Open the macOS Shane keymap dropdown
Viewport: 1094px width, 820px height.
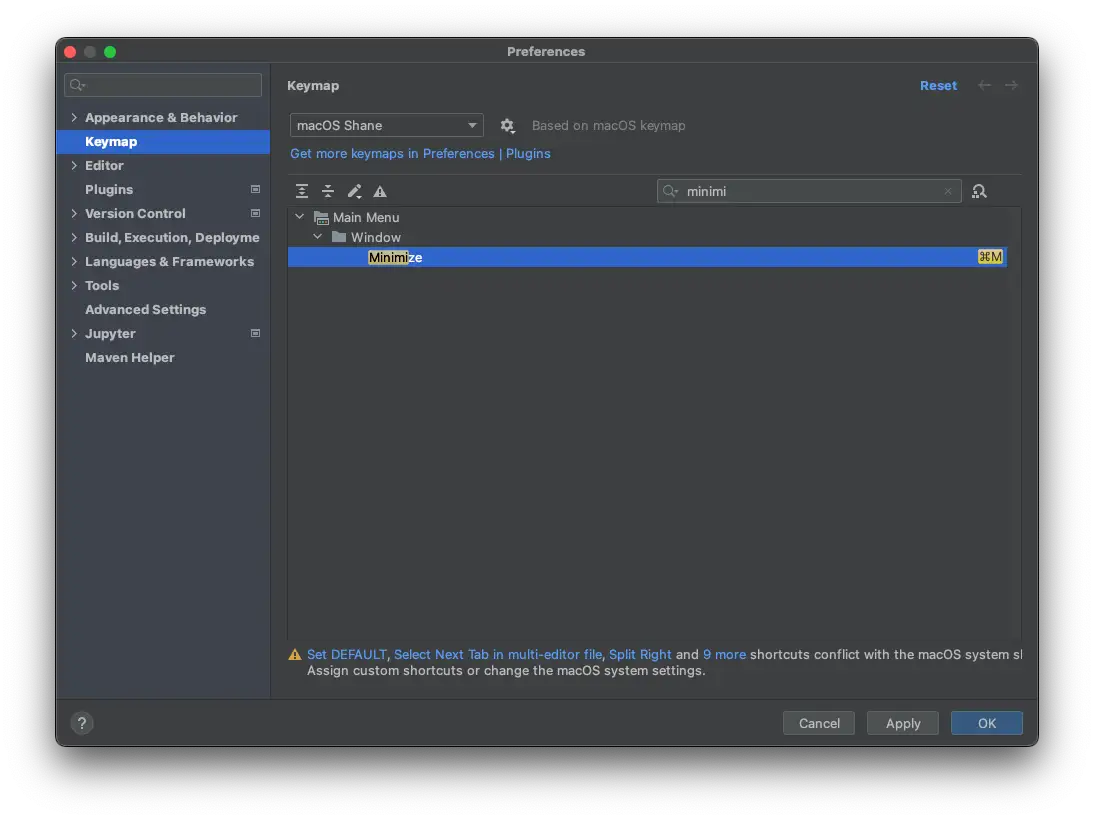pyautogui.click(x=387, y=126)
